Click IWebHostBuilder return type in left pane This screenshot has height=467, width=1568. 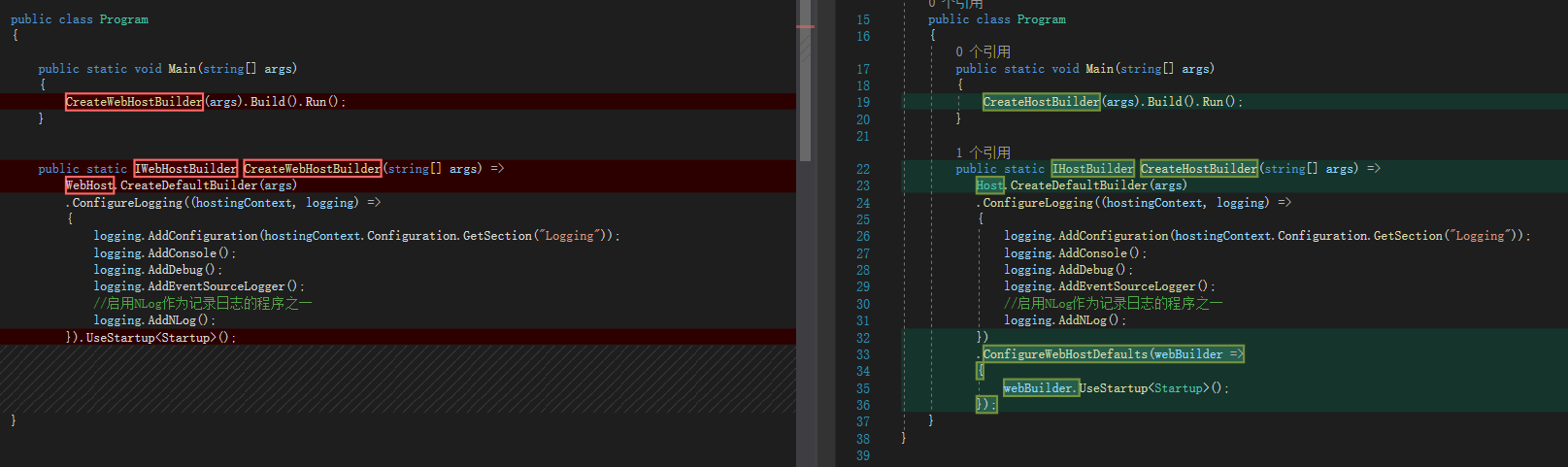[185, 169]
